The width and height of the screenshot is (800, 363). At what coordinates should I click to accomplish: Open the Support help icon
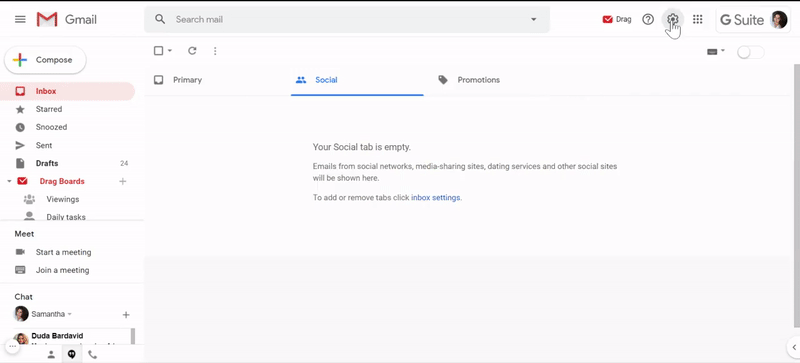648,19
